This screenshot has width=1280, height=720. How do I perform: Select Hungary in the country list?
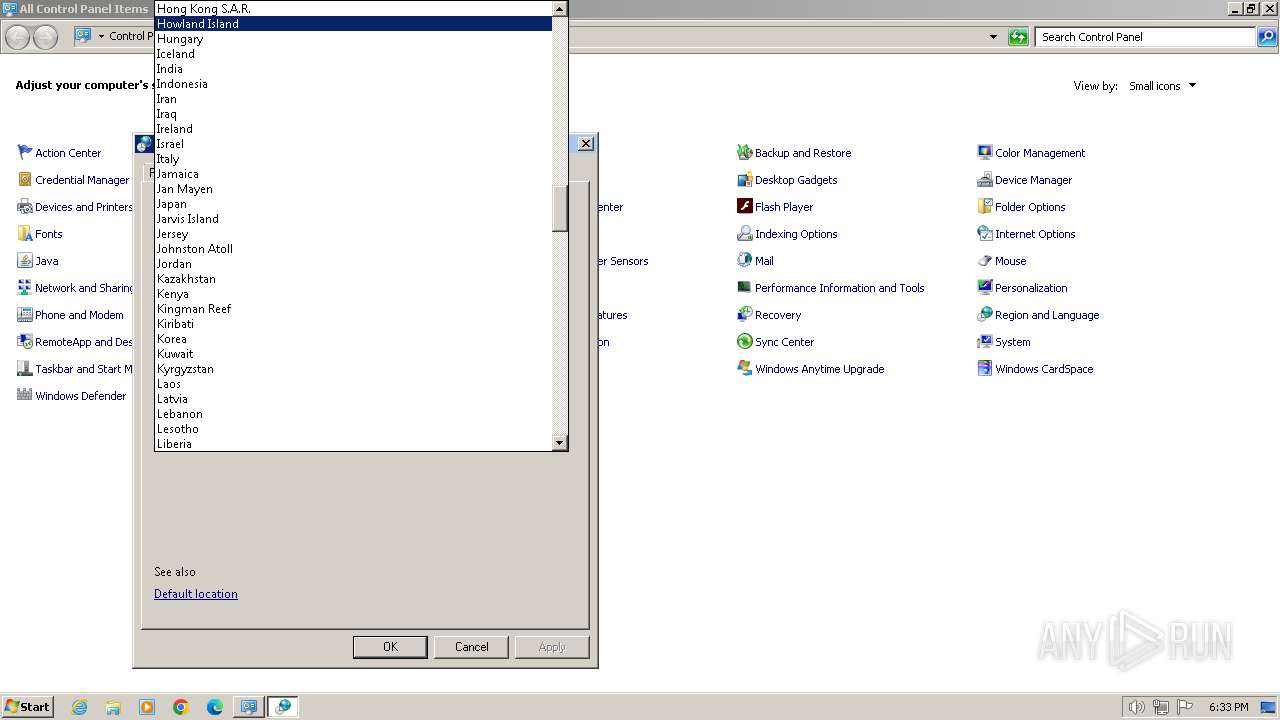353,39
